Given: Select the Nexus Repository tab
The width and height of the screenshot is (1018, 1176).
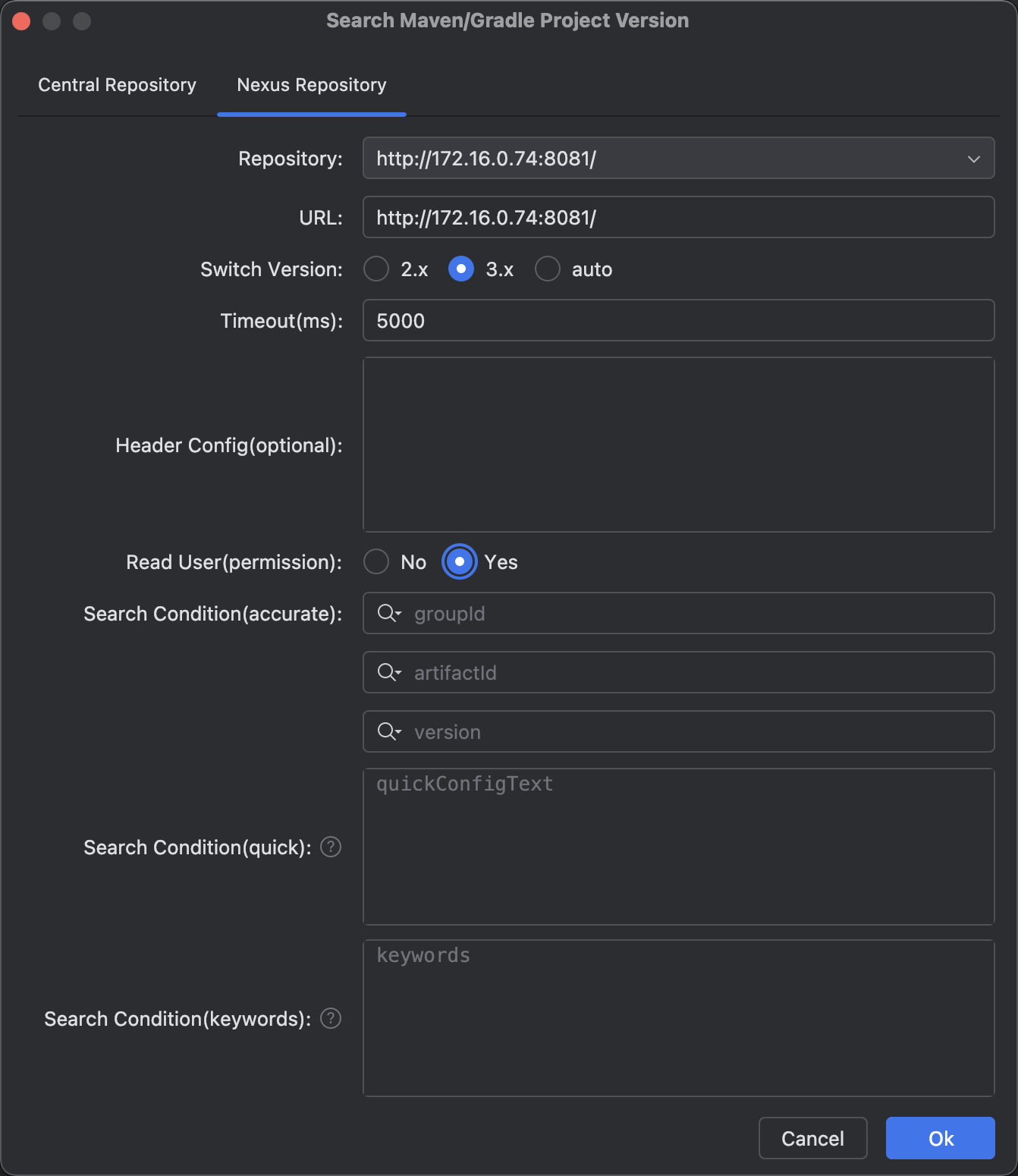Looking at the screenshot, I should (x=312, y=85).
